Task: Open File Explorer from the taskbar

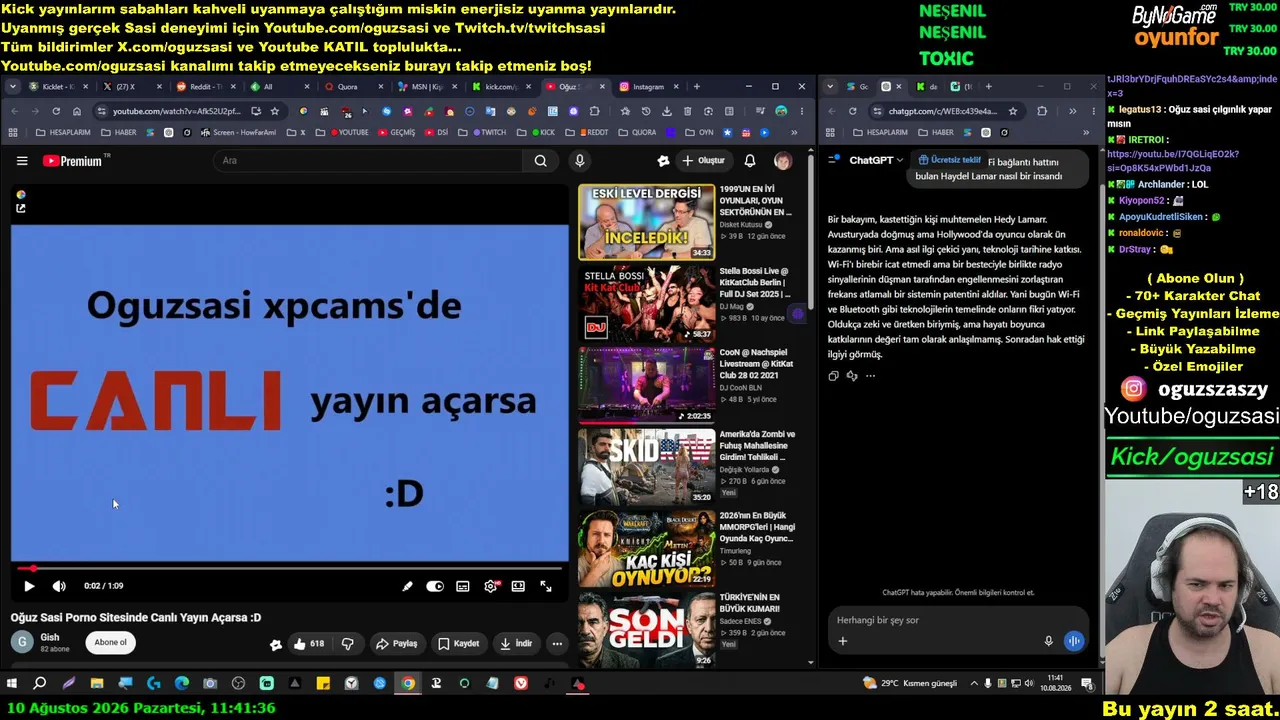Action: click(97, 684)
